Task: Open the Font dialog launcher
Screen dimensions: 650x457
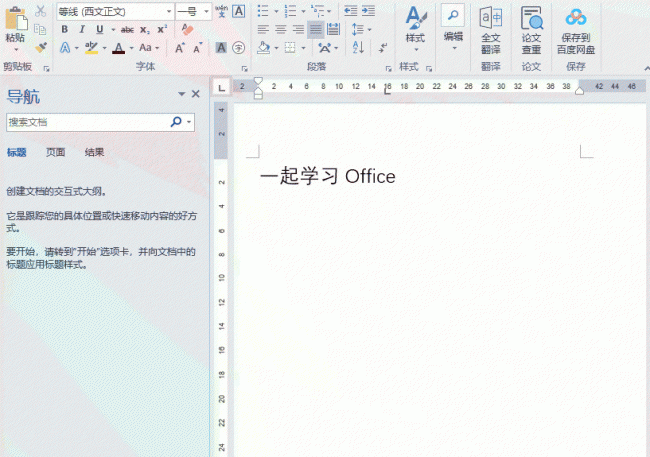Action: click(245, 68)
